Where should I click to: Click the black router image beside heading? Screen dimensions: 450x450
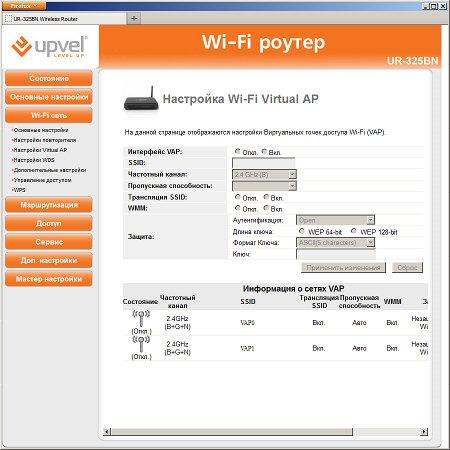click(141, 99)
